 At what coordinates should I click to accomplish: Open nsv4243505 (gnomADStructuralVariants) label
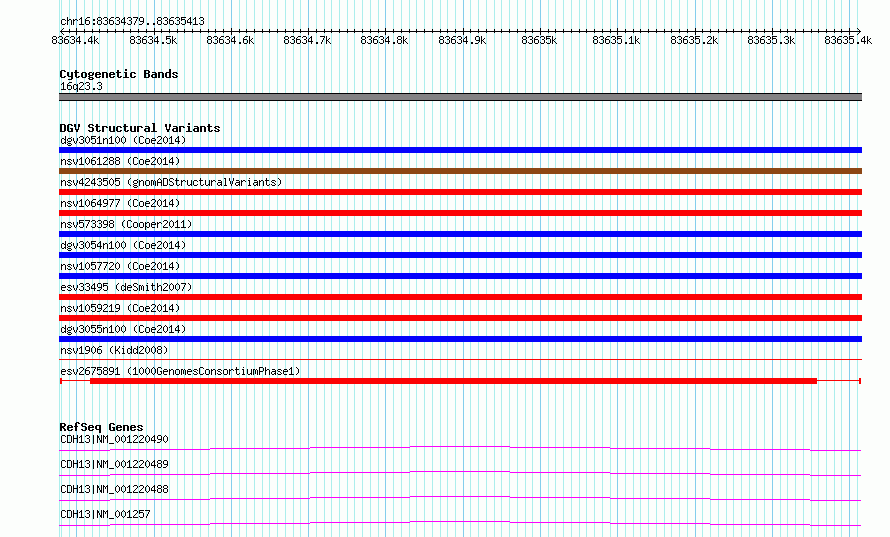coord(171,182)
